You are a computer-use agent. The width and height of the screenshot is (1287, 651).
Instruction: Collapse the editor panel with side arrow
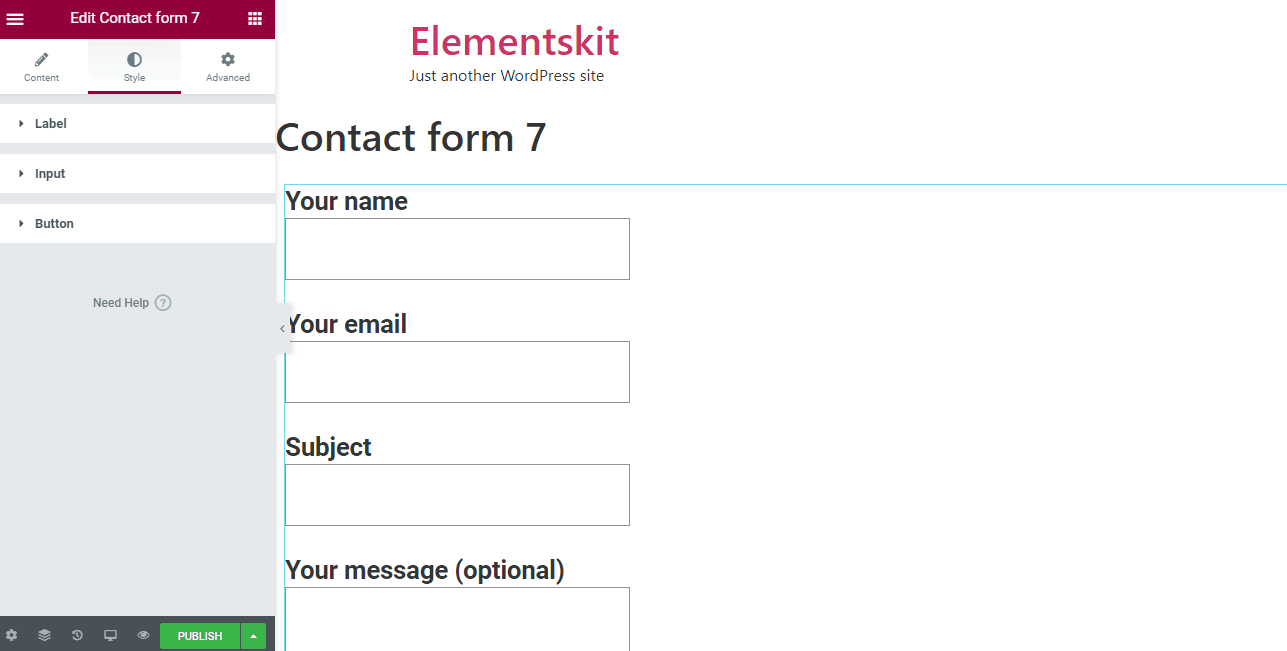click(283, 328)
